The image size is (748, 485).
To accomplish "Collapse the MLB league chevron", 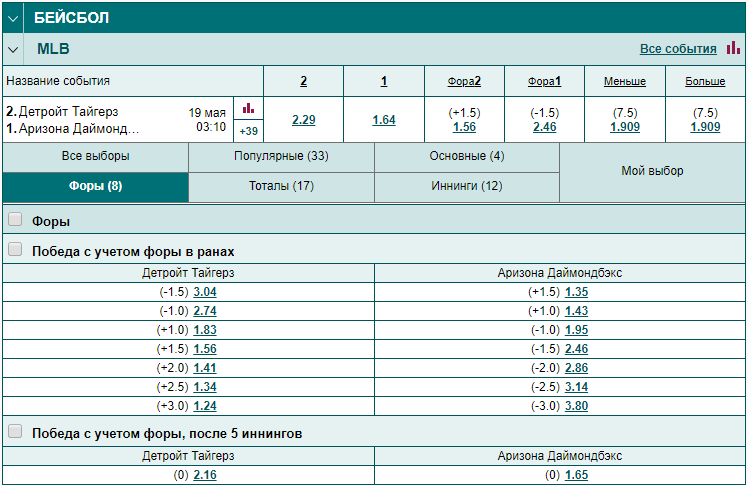I will [13, 49].
